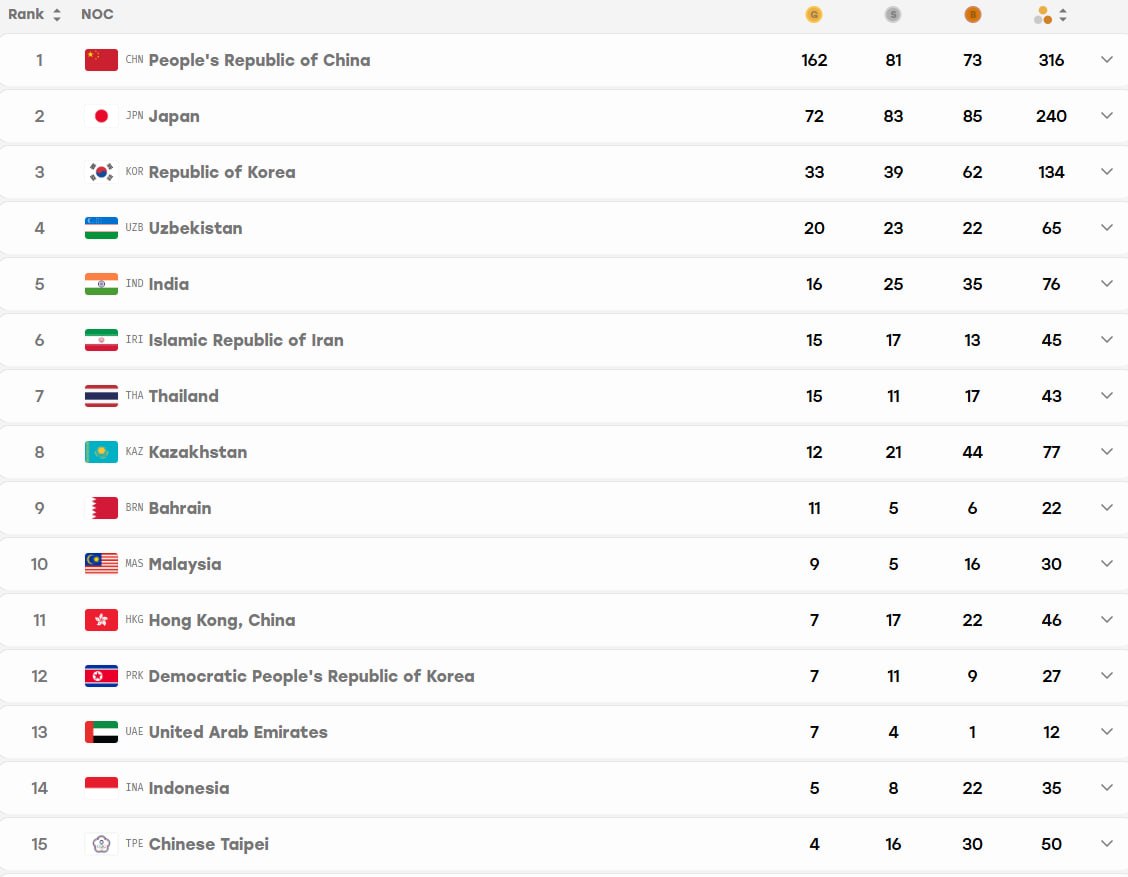The width and height of the screenshot is (1128, 877).
Task: Click the Indonesia country name
Action: coord(189,788)
